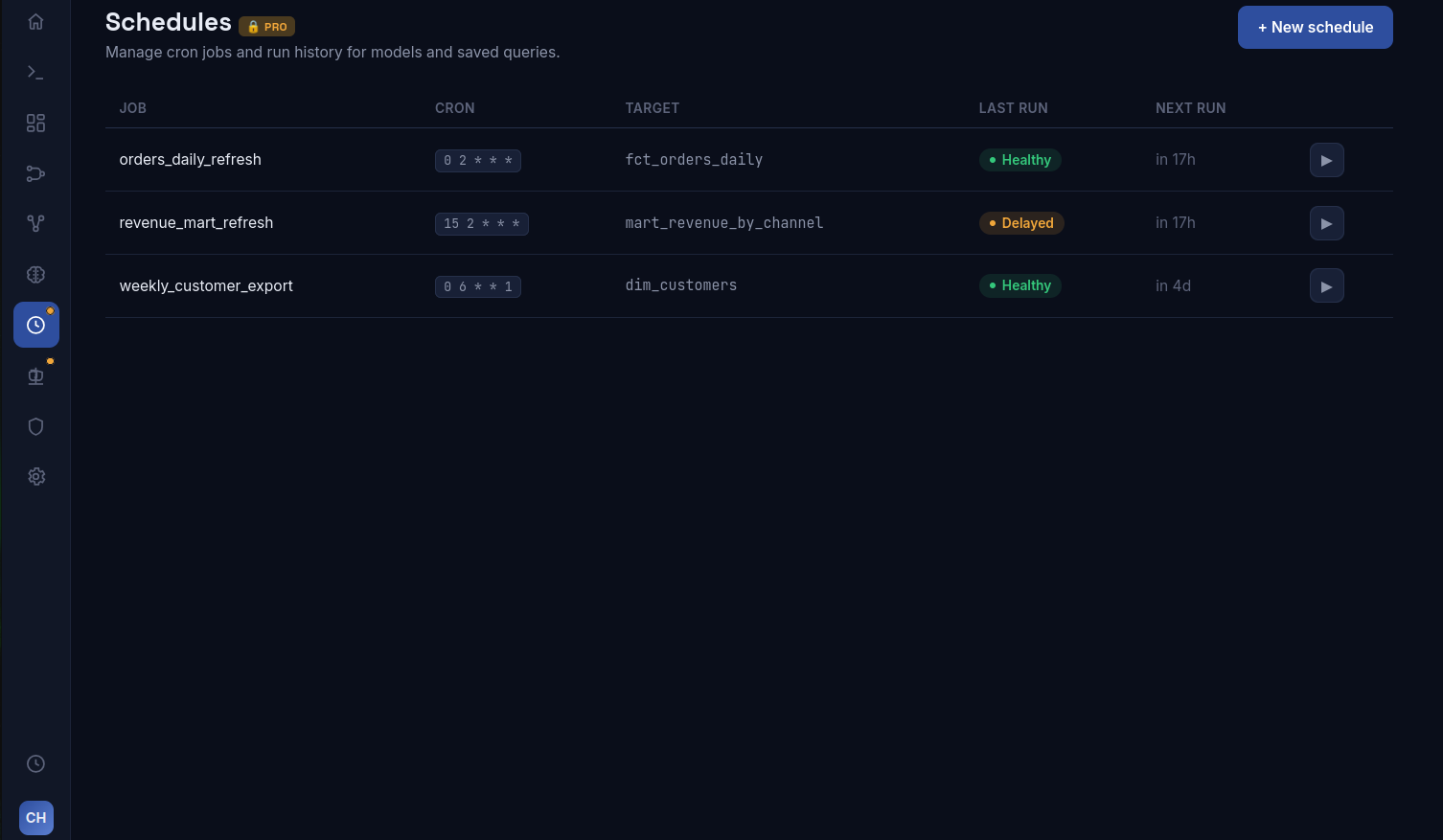Click Healthy status for orders_daily_refresh
The height and width of the screenshot is (840, 1443).
point(1019,160)
